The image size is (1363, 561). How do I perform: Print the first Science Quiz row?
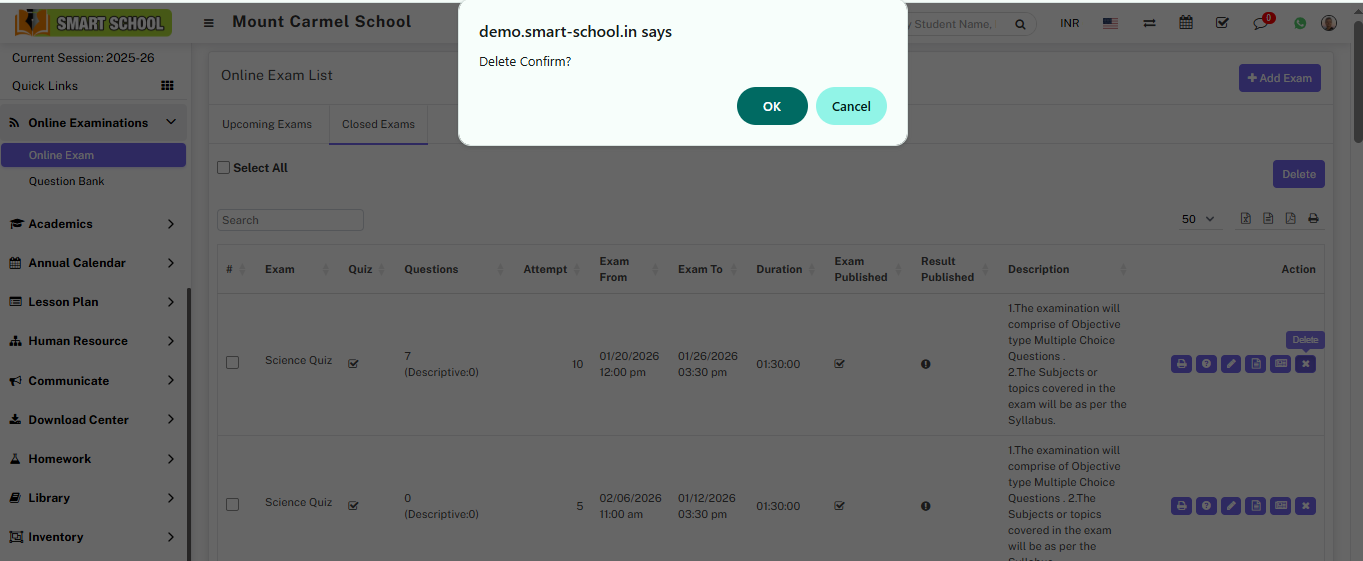tap(1181, 364)
